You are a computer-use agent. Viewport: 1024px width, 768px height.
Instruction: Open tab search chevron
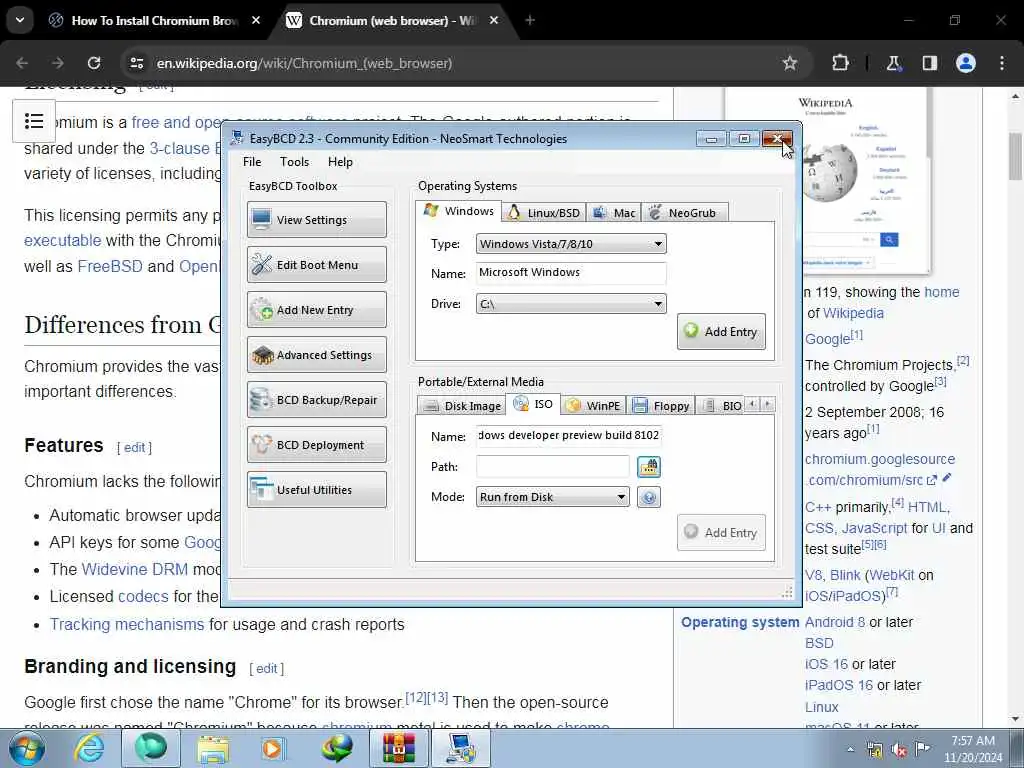tap(20, 20)
